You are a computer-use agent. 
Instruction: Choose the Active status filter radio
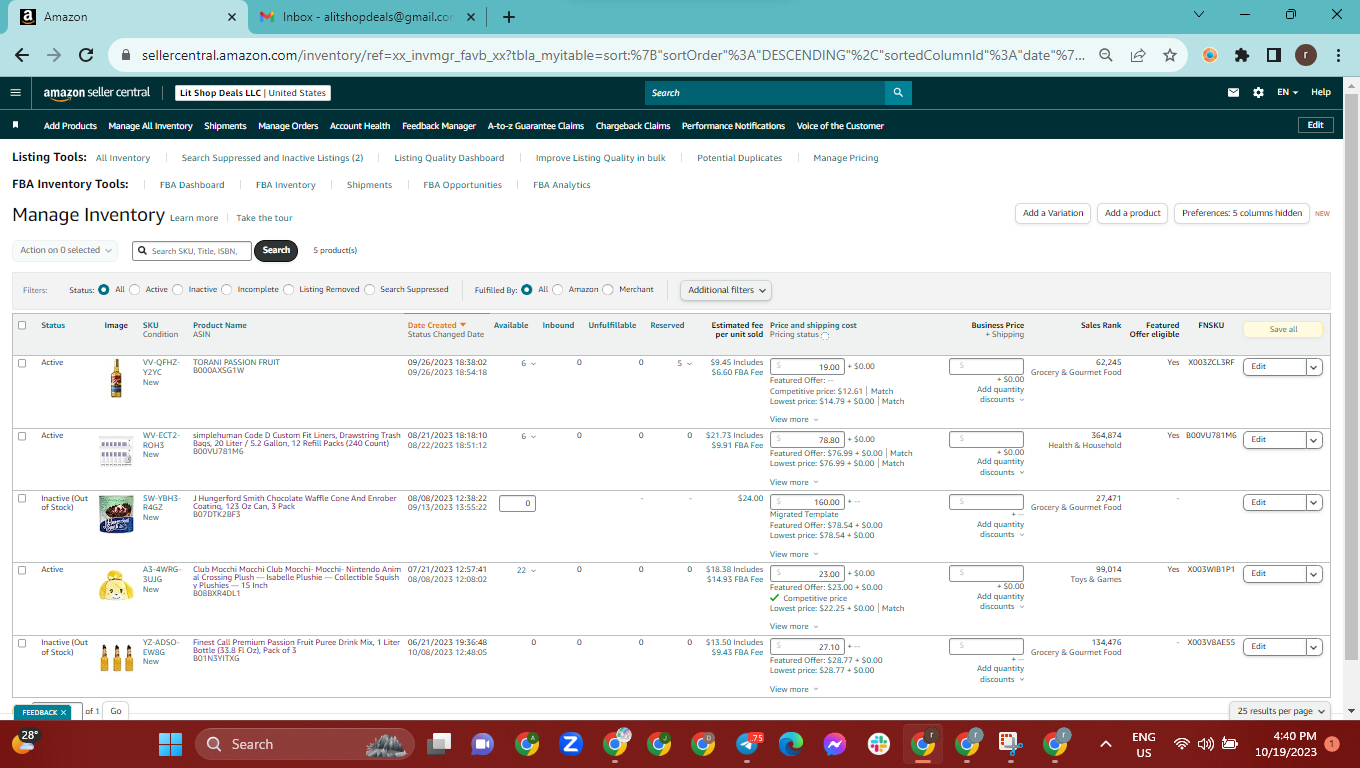pyautogui.click(x=135, y=290)
